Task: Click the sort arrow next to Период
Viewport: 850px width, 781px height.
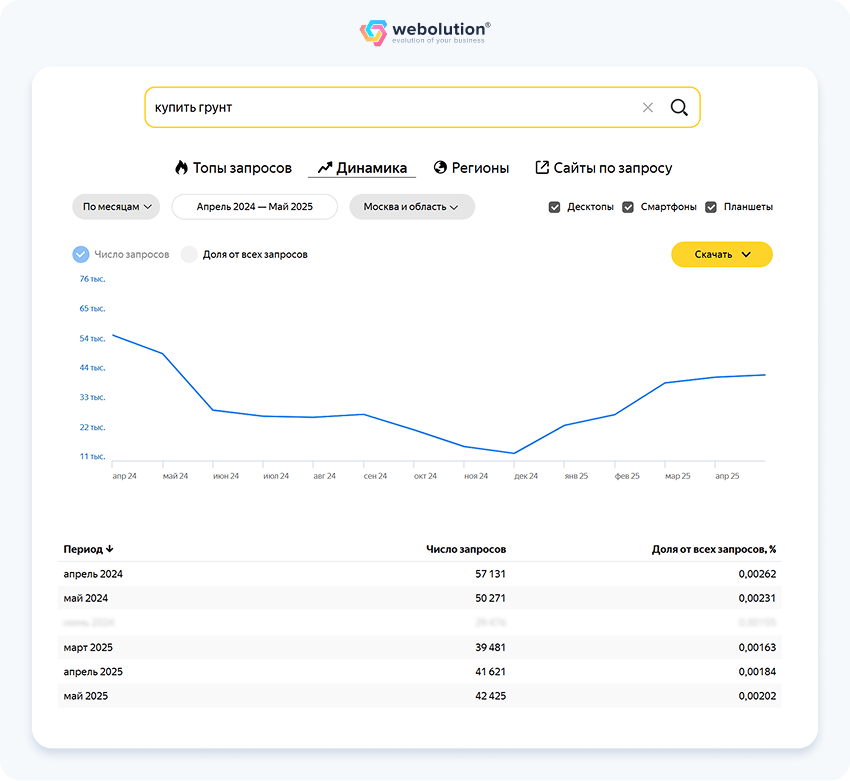Action: point(110,549)
